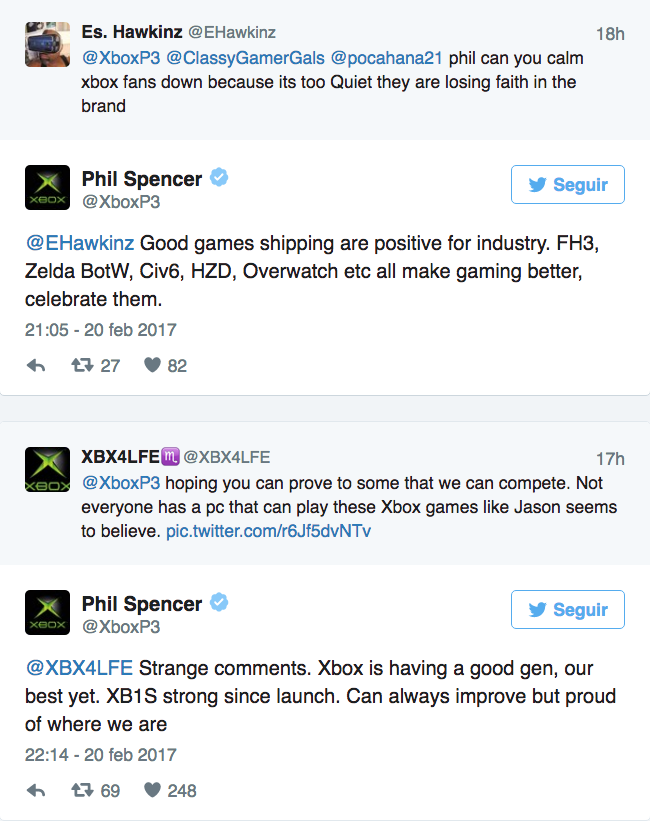The height and width of the screenshot is (821, 650).
Task: Like the tweet with 248 likes
Action: (x=152, y=791)
